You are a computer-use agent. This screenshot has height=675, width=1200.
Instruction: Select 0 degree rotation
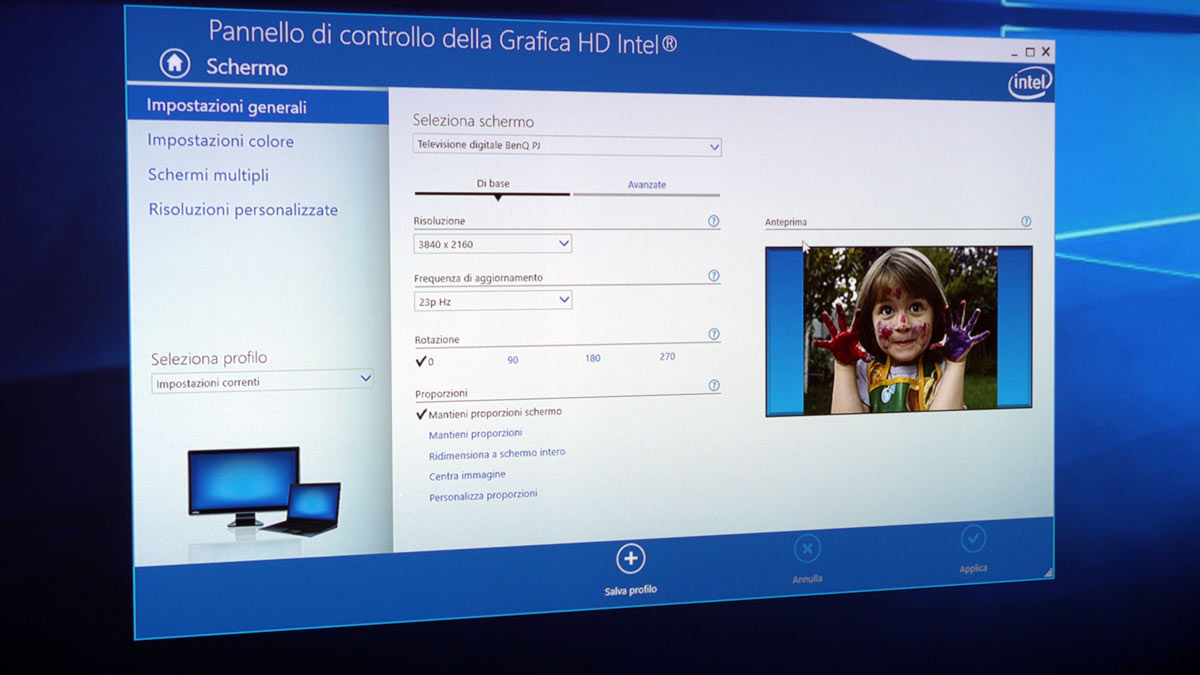(424, 361)
